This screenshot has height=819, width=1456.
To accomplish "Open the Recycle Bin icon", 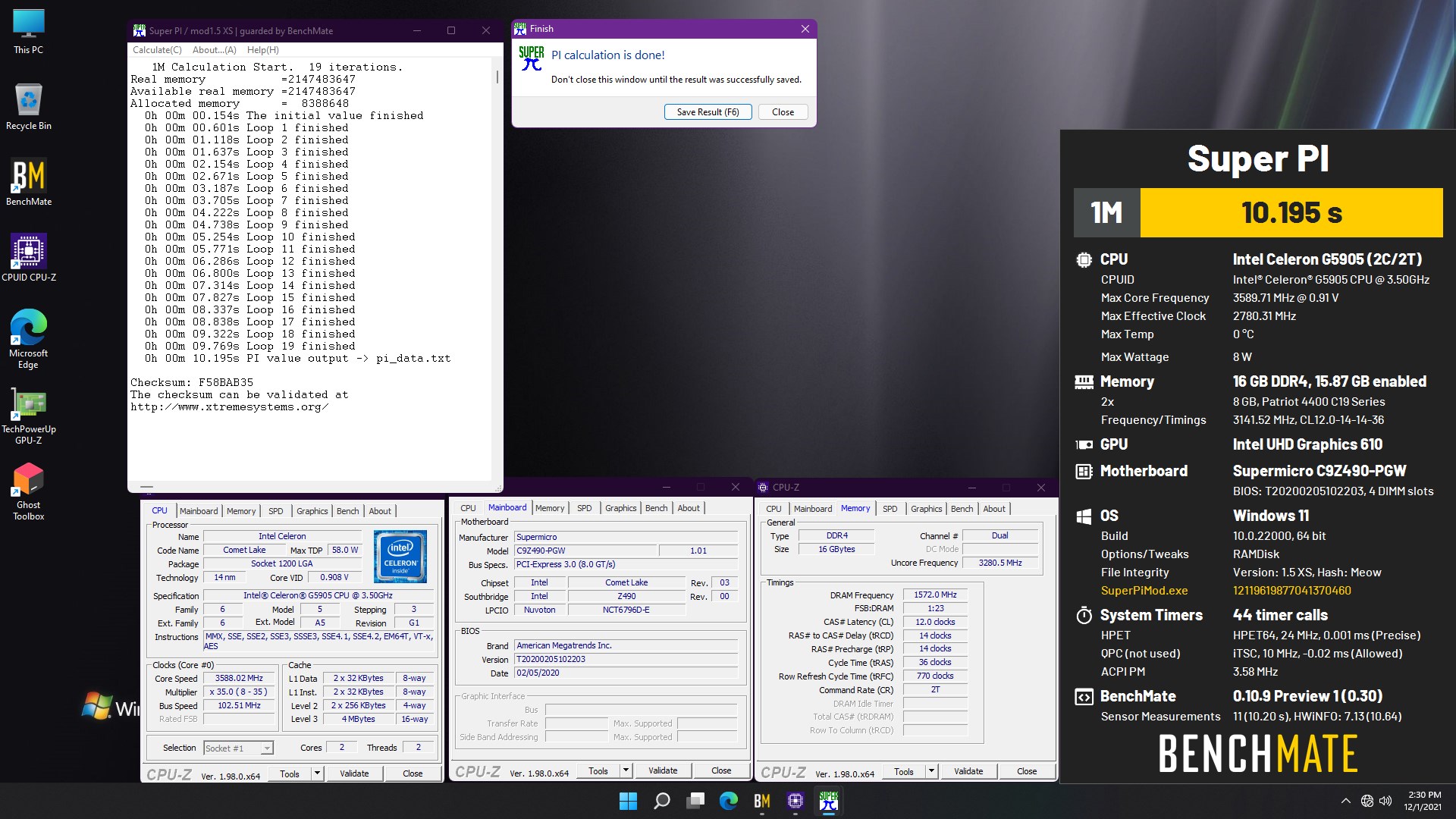I will (29, 106).
